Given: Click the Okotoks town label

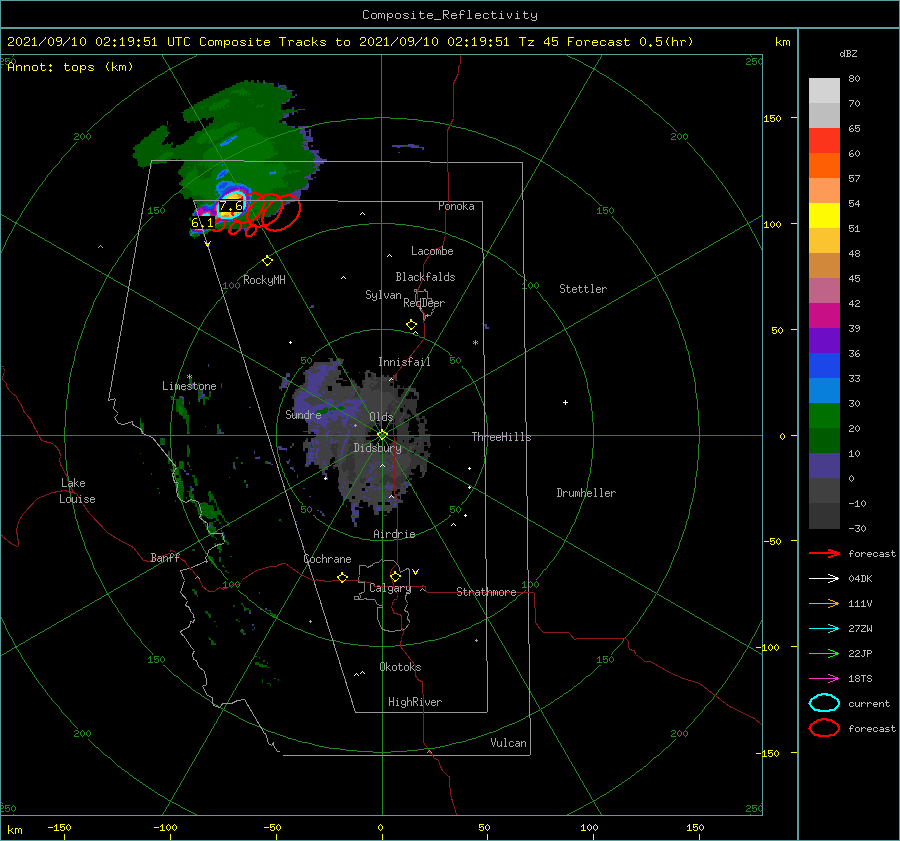Looking at the screenshot, I should [x=400, y=667].
